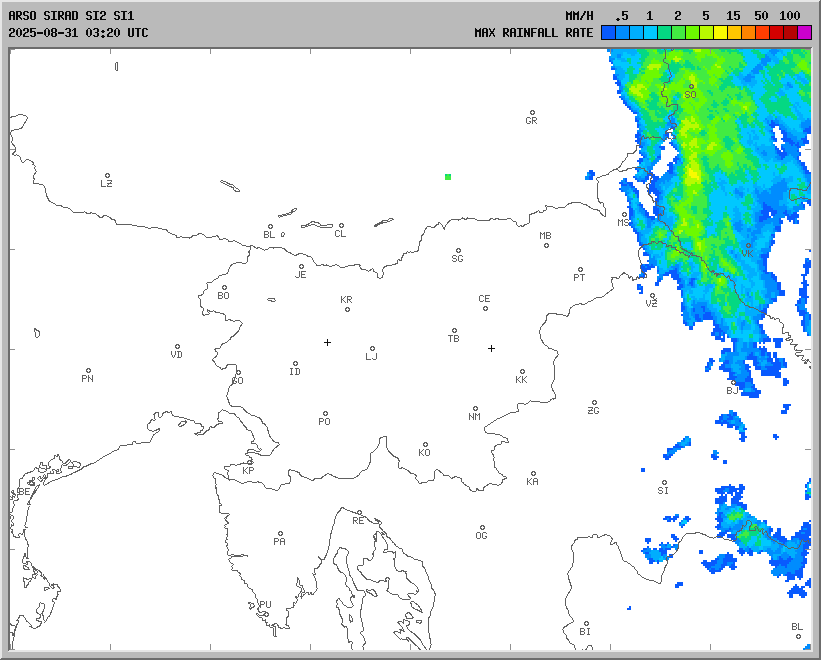
Task: Click the MM/H units label
Action: (580, 17)
